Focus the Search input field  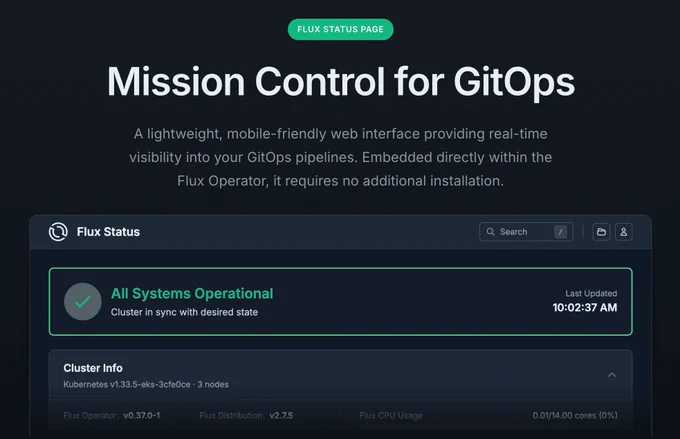point(526,232)
